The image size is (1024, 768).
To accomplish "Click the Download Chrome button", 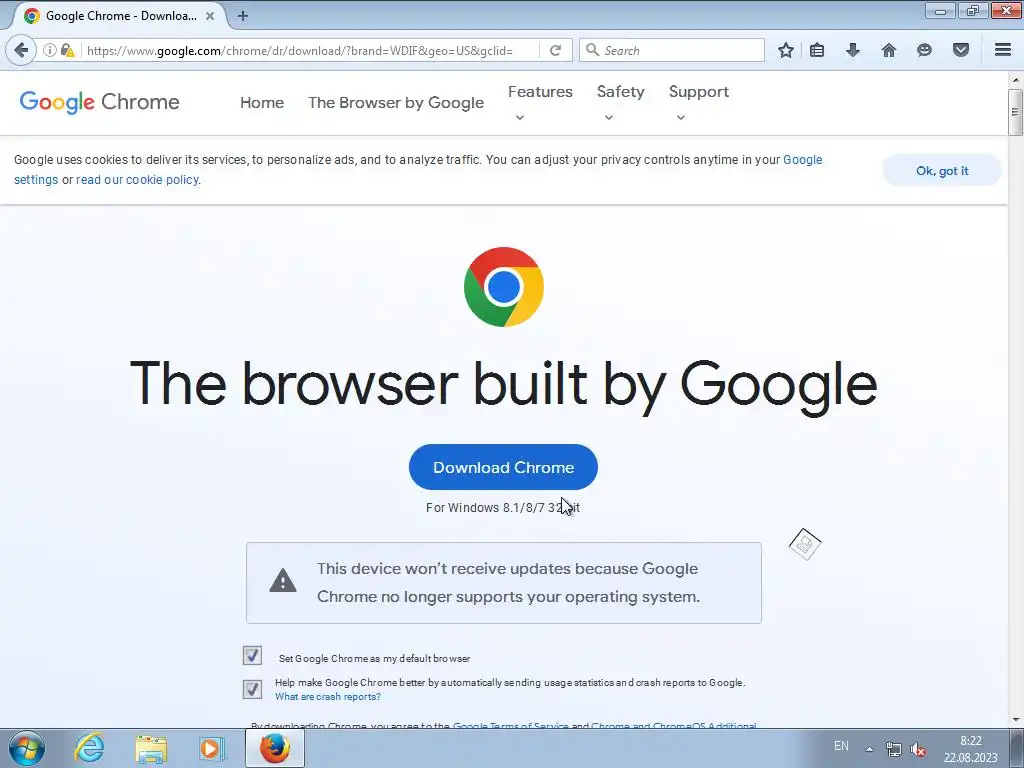I will point(504,467).
